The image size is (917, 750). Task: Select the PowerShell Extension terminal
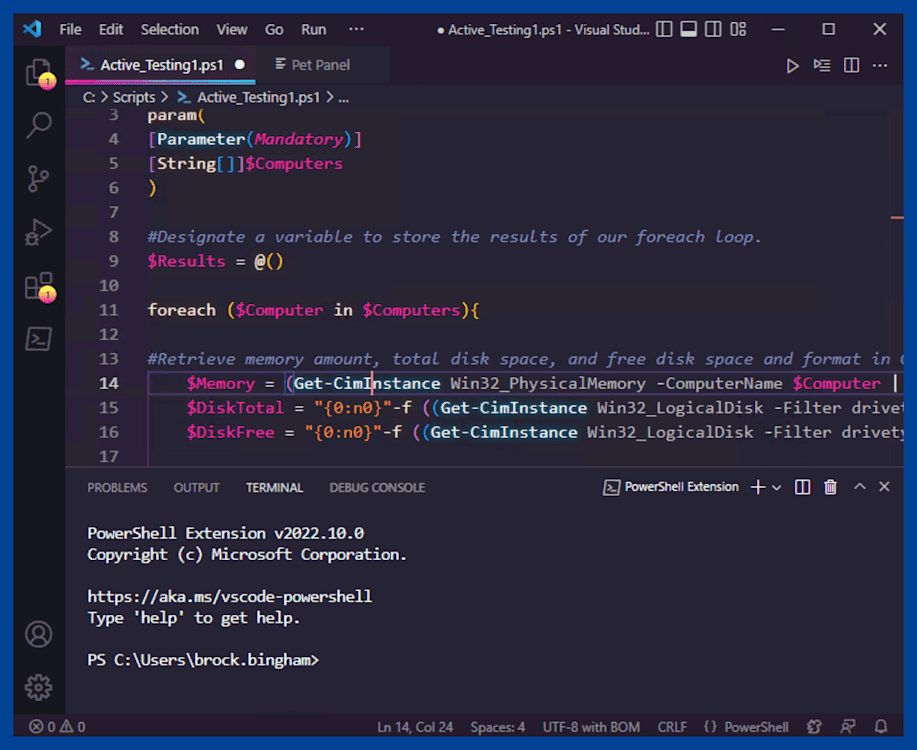[671, 487]
